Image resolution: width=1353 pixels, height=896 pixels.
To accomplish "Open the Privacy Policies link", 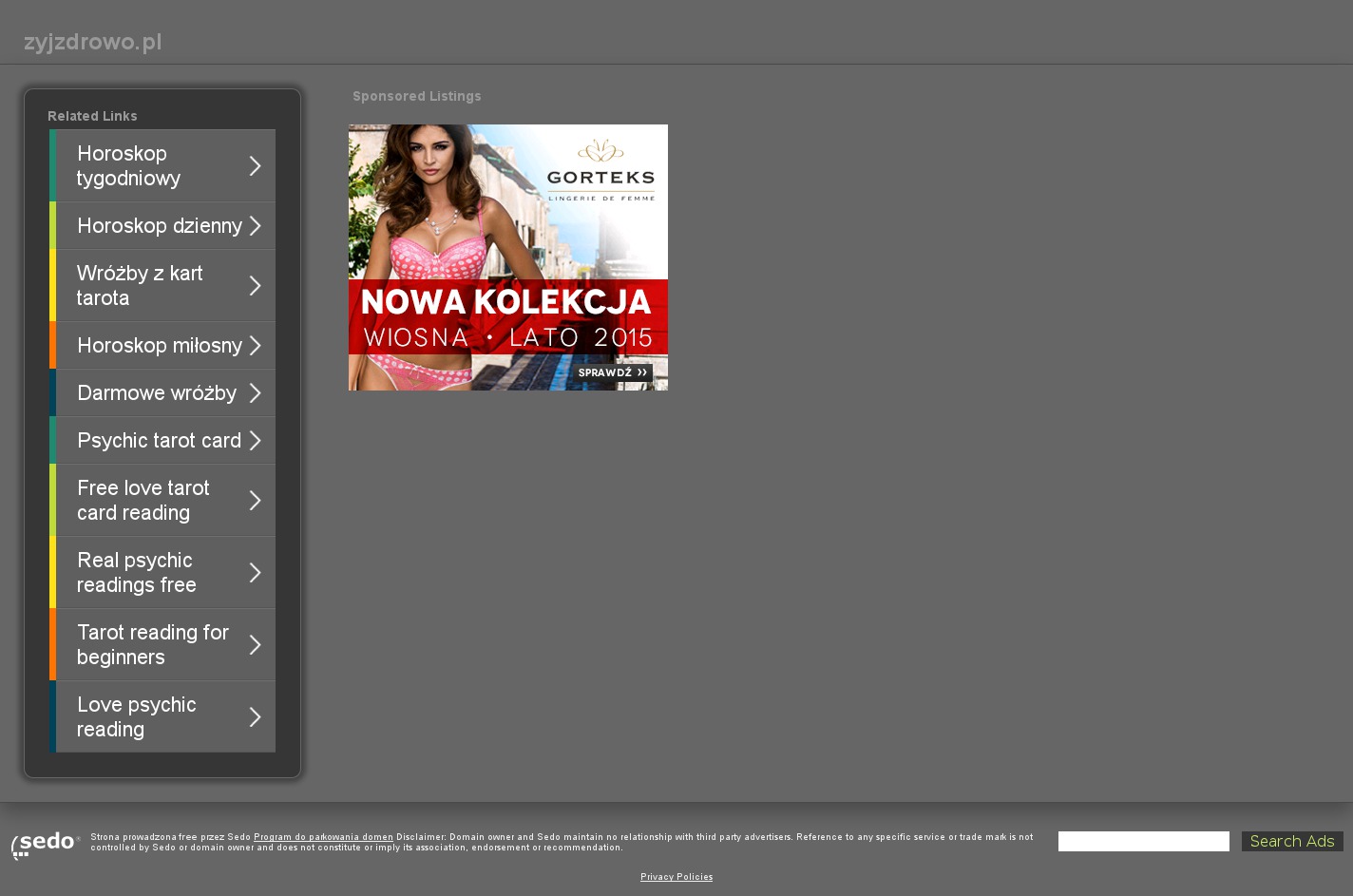I will pos(676,877).
